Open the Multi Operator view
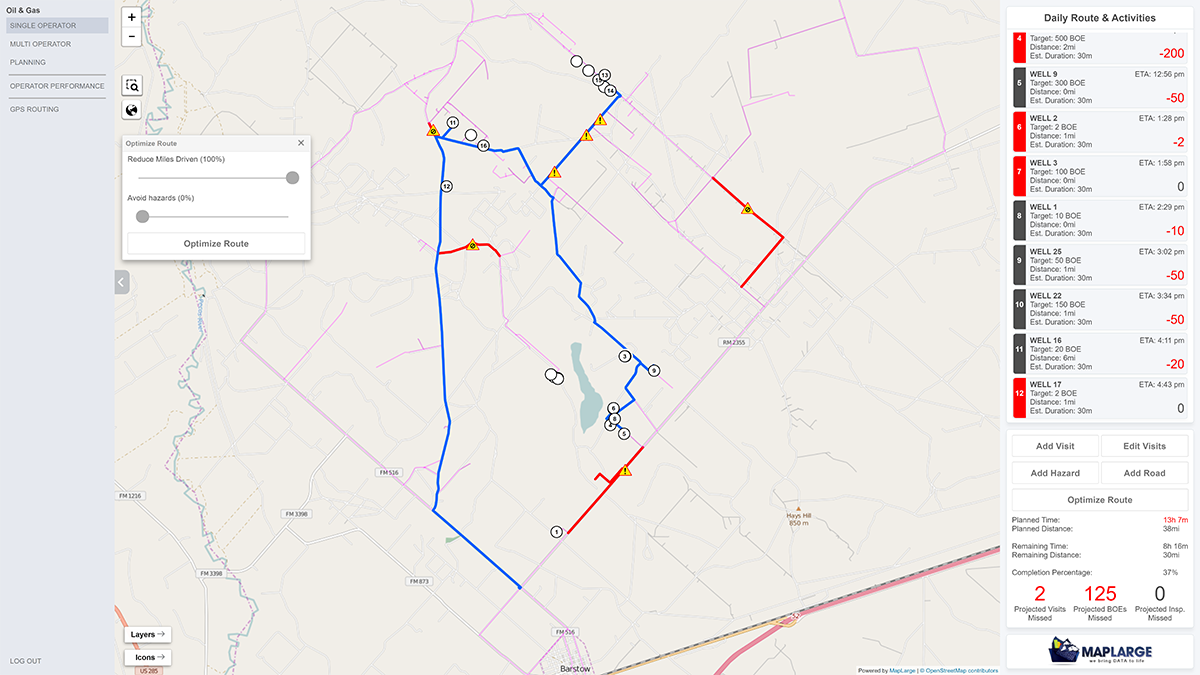Viewport: 1200px width, 675px height. (x=40, y=44)
